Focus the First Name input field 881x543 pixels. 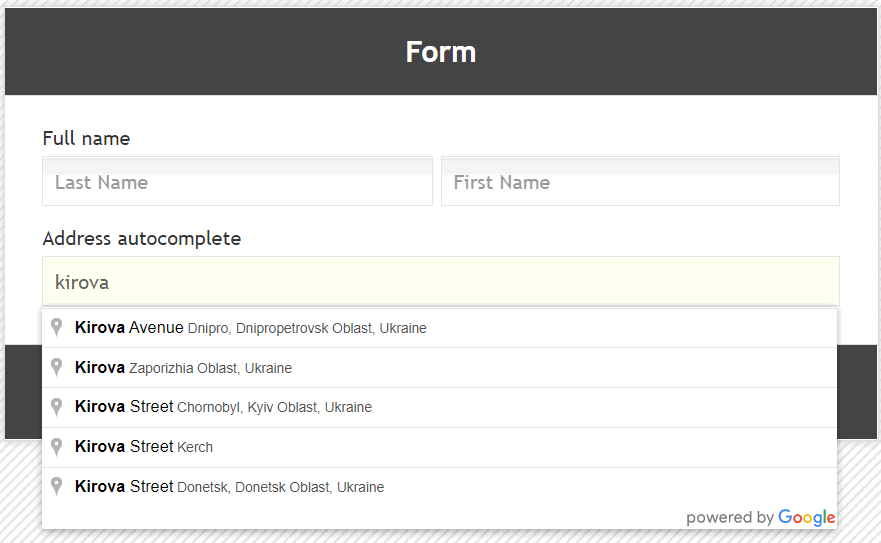pyautogui.click(x=640, y=182)
